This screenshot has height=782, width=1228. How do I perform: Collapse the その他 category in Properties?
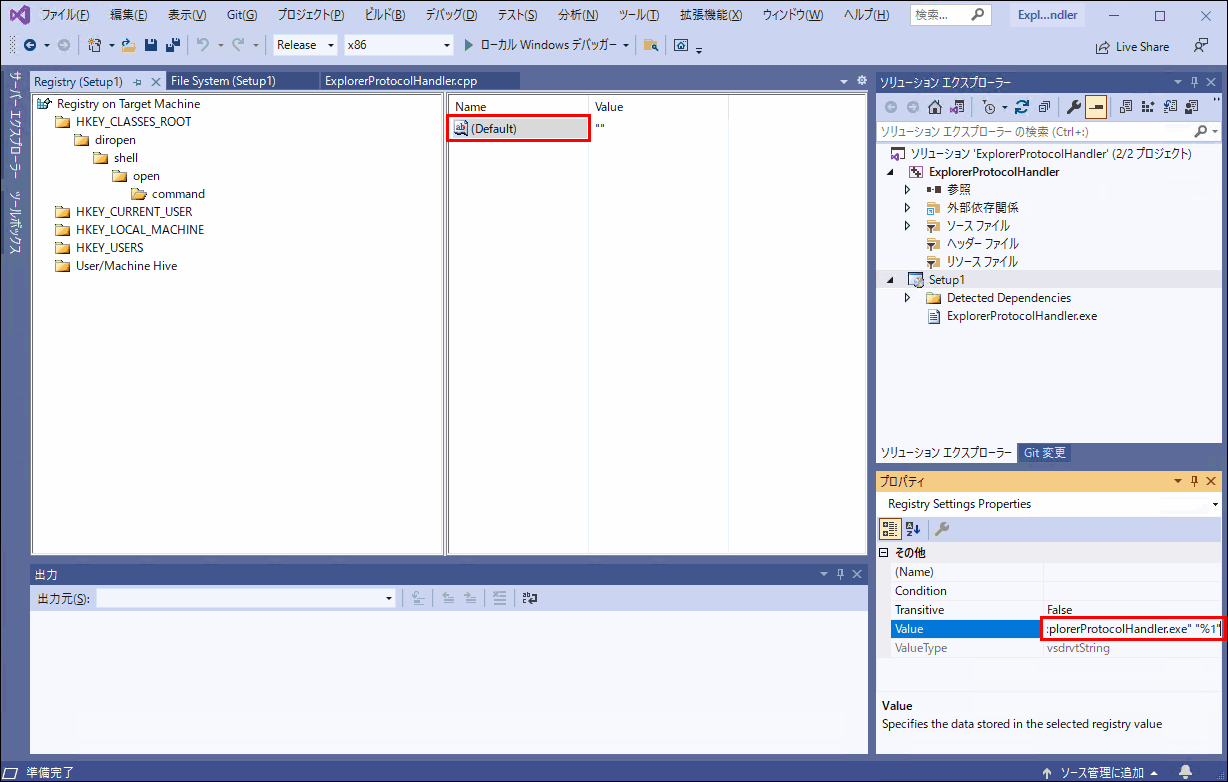click(x=883, y=552)
